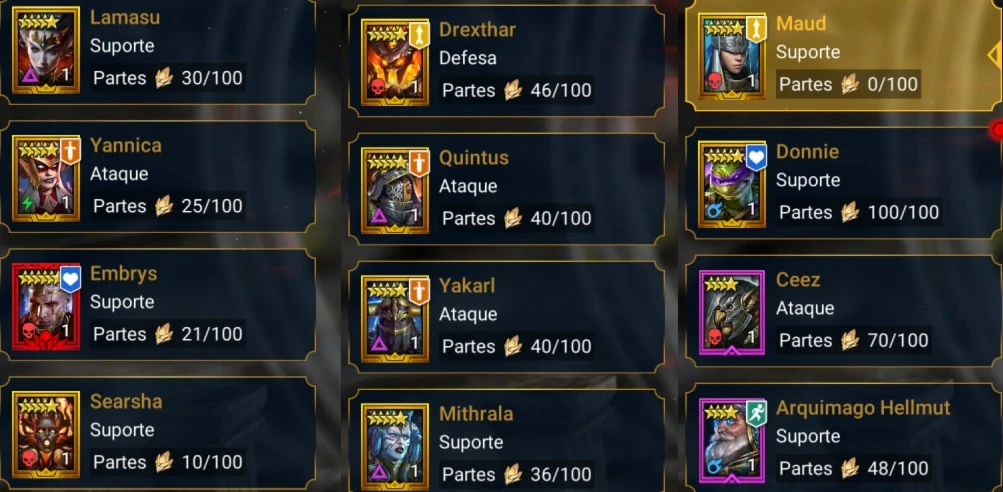1003x492 pixels.
Task: Select Quintus champion portrait
Action: (x=395, y=190)
